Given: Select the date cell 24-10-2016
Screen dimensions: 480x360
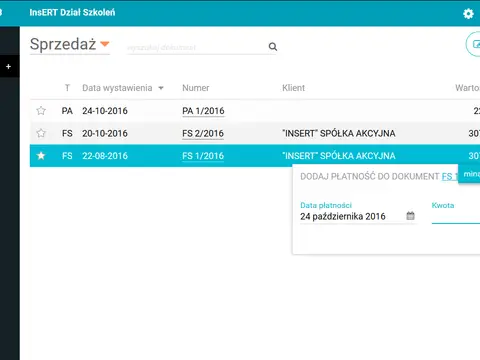Looking at the screenshot, I should pyautogui.click(x=105, y=111).
